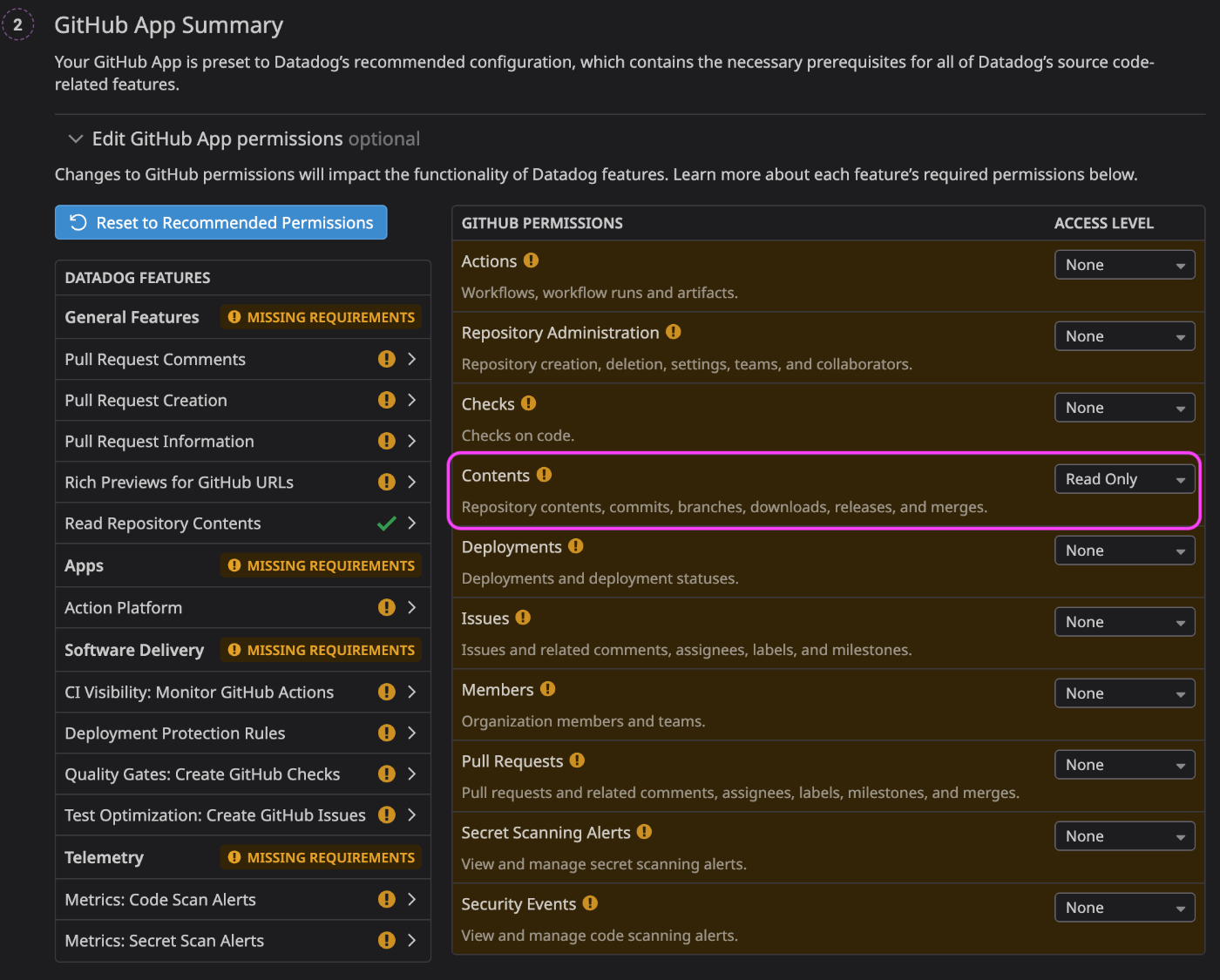This screenshot has height=980, width=1220.
Task: Click the warning icon beside Contents permission
Action: [544, 475]
